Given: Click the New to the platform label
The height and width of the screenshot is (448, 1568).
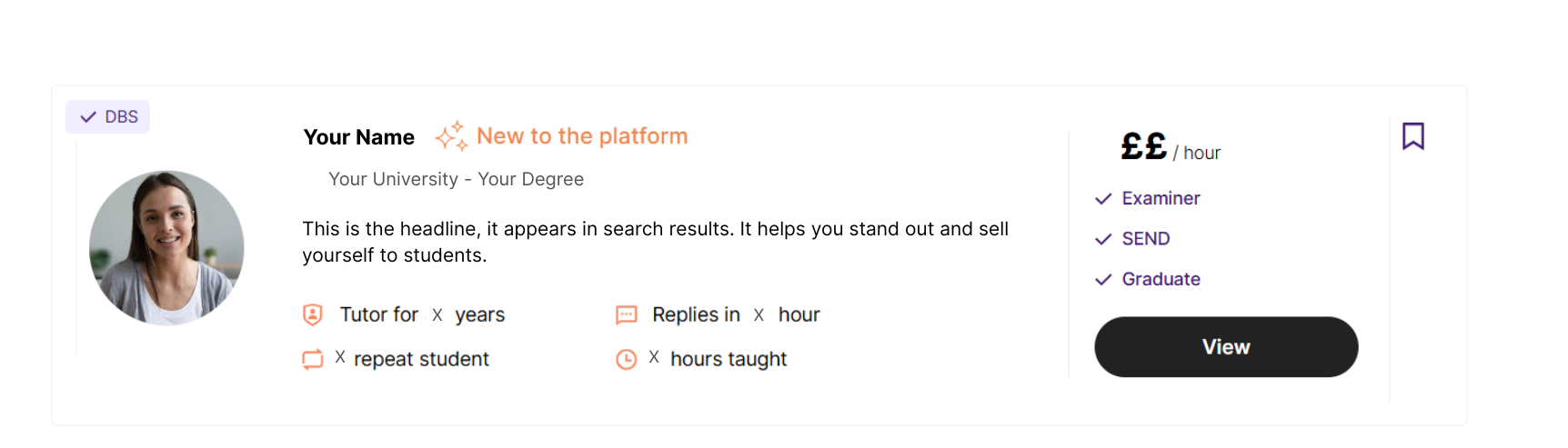Looking at the screenshot, I should pos(582,136).
